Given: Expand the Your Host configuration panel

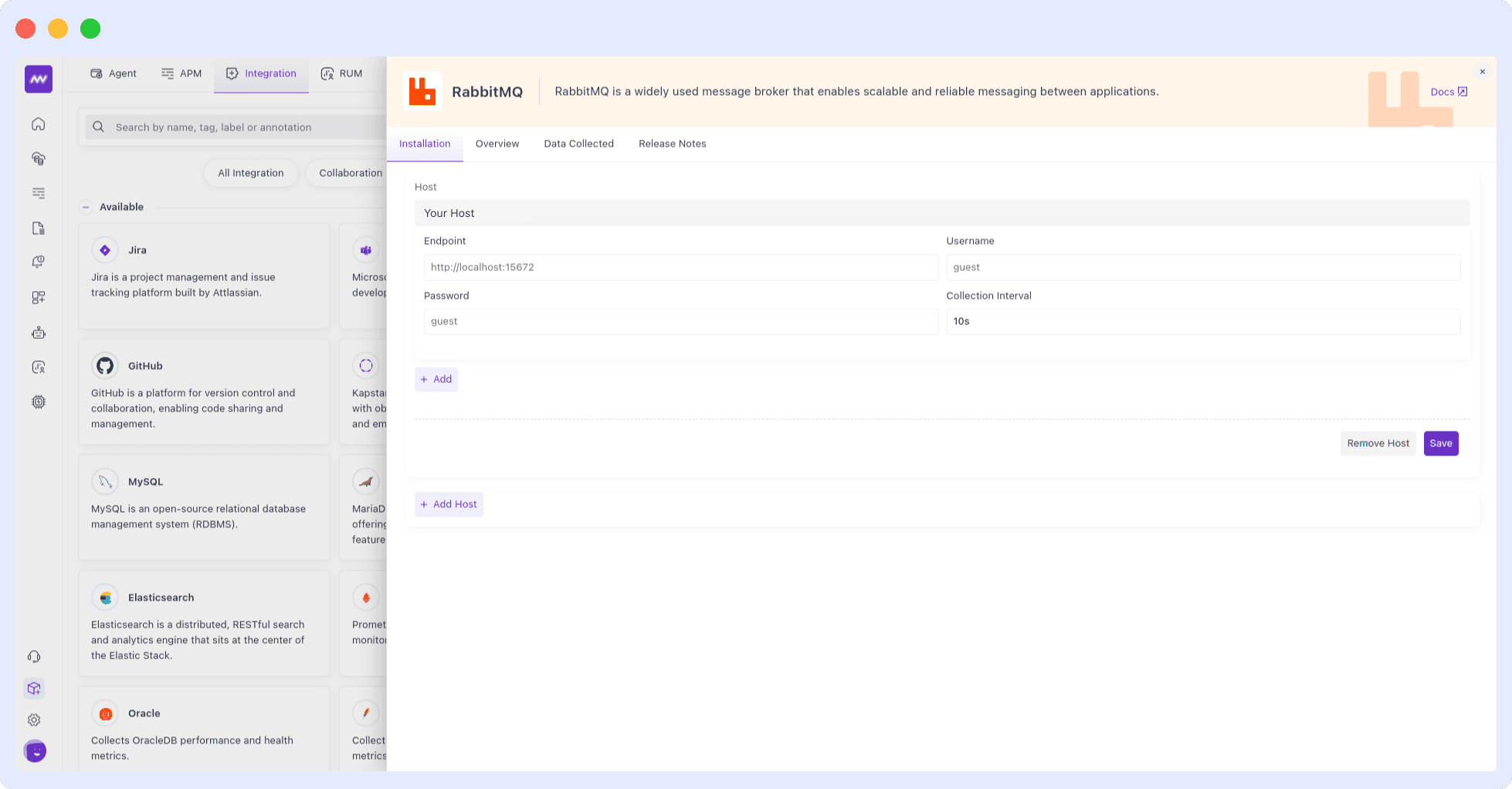Looking at the screenshot, I should pos(941,212).
